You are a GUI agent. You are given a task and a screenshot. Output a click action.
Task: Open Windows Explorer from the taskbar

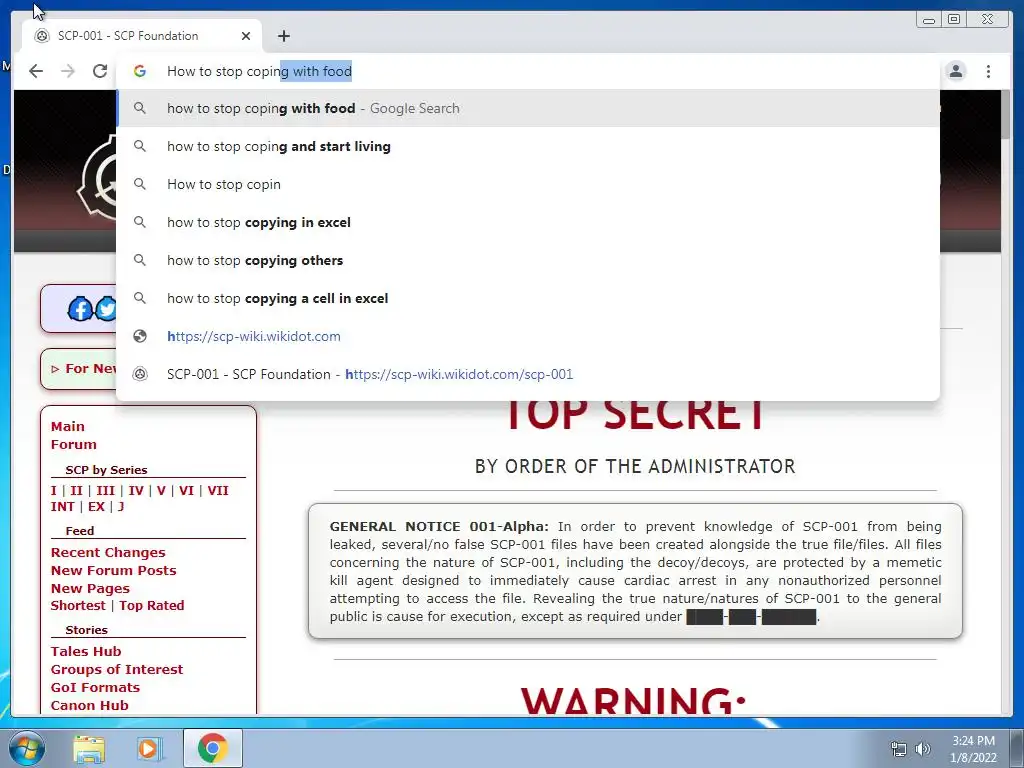point(89,748)
